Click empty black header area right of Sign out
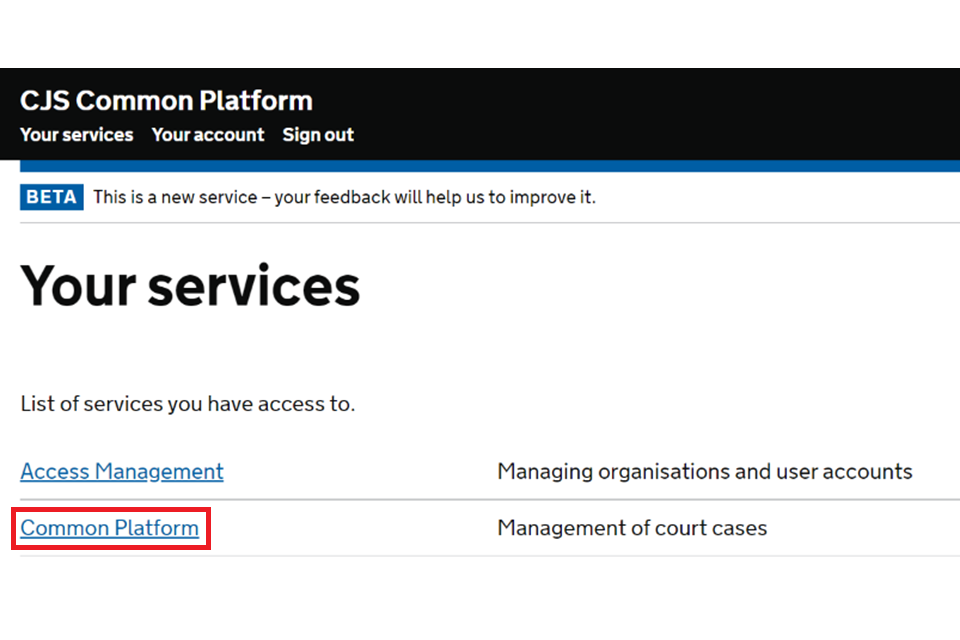 click(650, 120)
